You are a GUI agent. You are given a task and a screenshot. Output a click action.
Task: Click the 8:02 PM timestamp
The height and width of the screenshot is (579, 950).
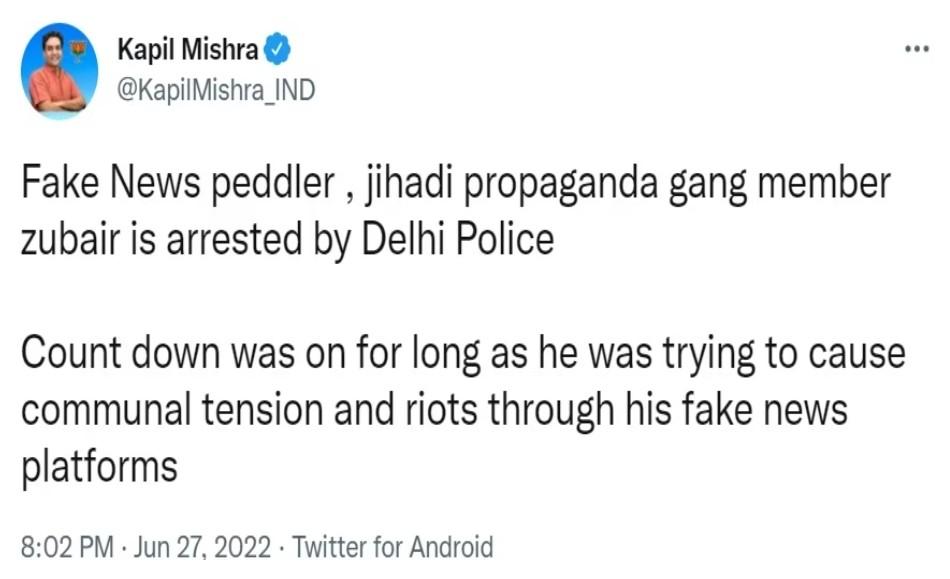64,547
